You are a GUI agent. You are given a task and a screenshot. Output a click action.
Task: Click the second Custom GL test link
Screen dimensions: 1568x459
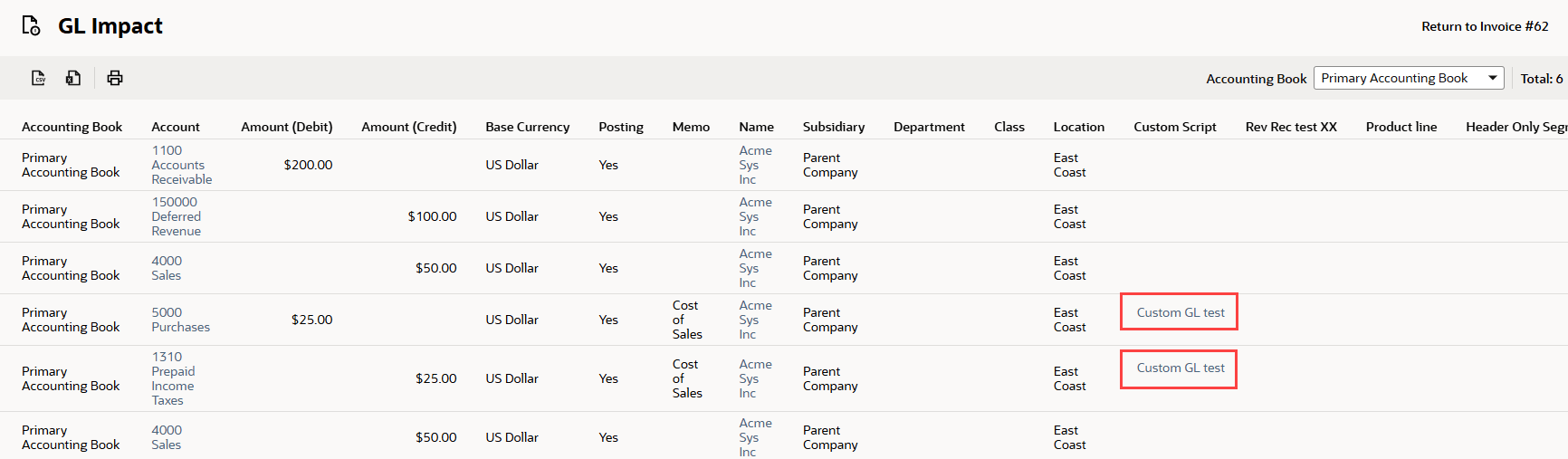point(1181,368)
